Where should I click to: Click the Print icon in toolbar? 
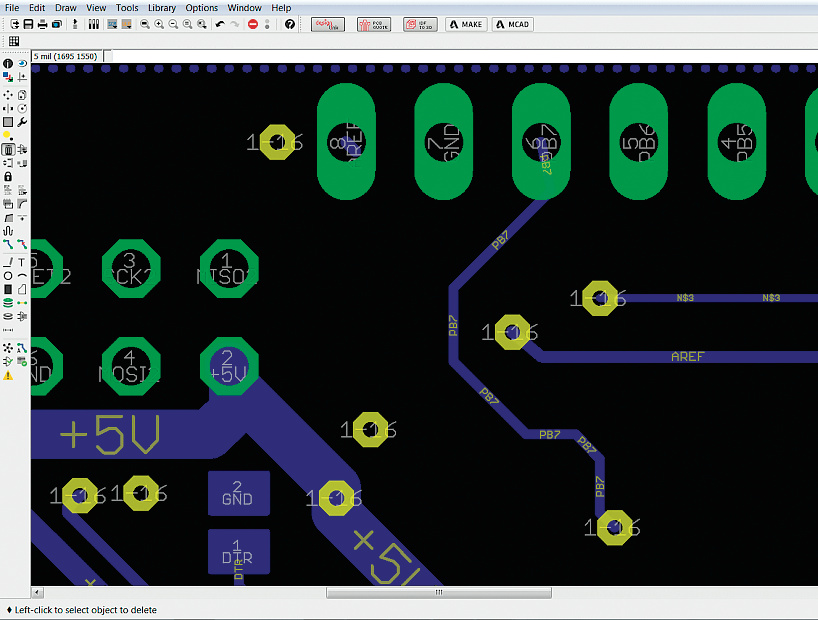[x=43, y=24]
